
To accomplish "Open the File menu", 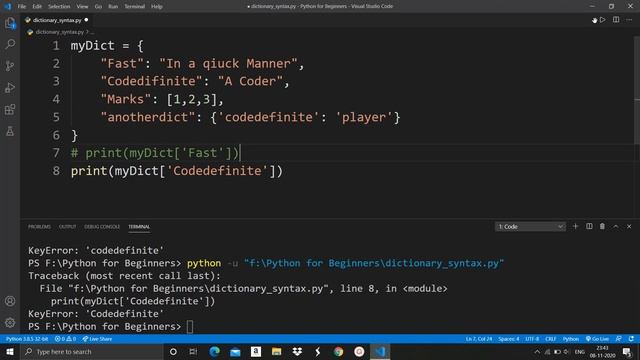I will 22,7.
